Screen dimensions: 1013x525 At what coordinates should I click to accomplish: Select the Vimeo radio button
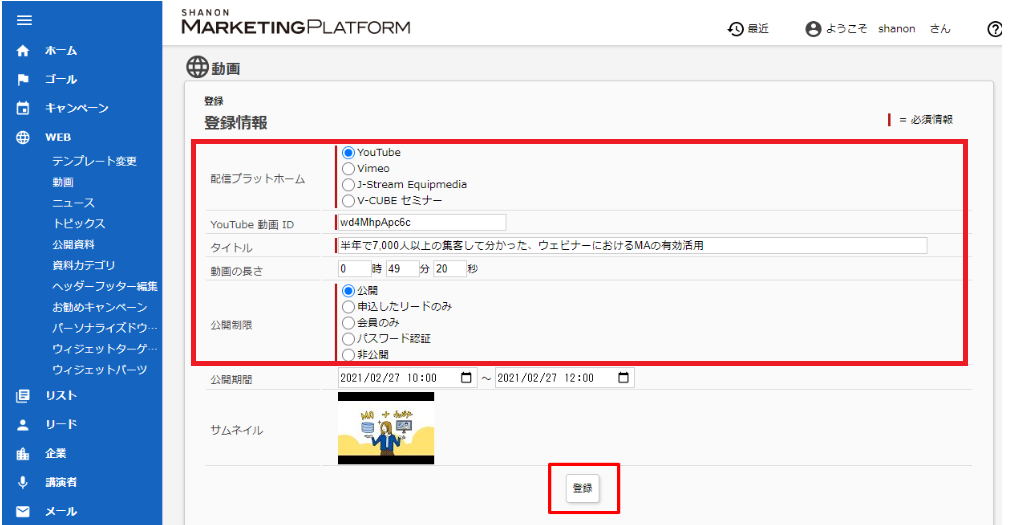(348, 169)
